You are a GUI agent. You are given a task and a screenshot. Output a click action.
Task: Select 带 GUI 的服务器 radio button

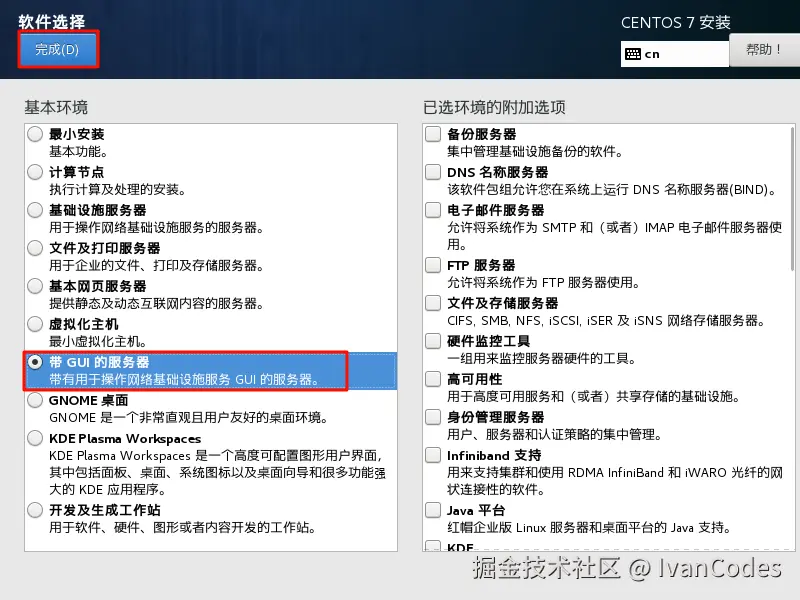(x=35, y=362)
